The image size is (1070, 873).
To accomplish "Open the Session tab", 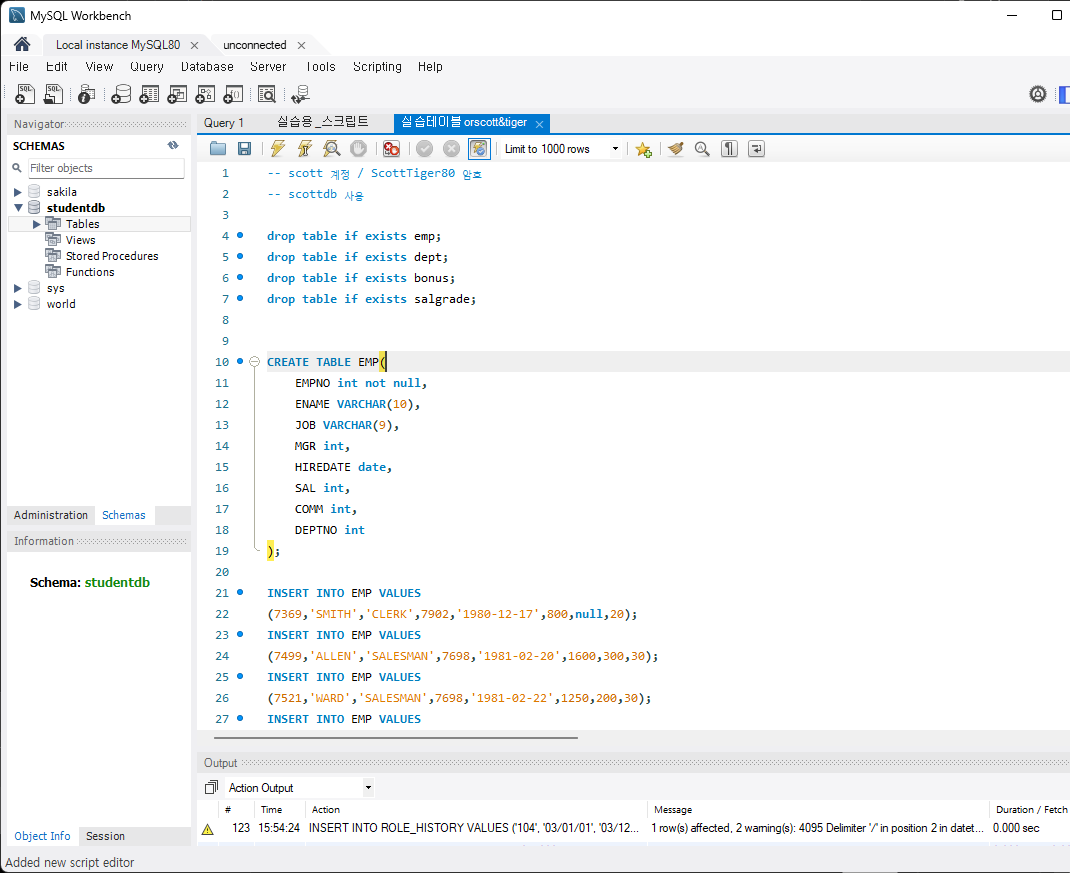I will point(105,835).
